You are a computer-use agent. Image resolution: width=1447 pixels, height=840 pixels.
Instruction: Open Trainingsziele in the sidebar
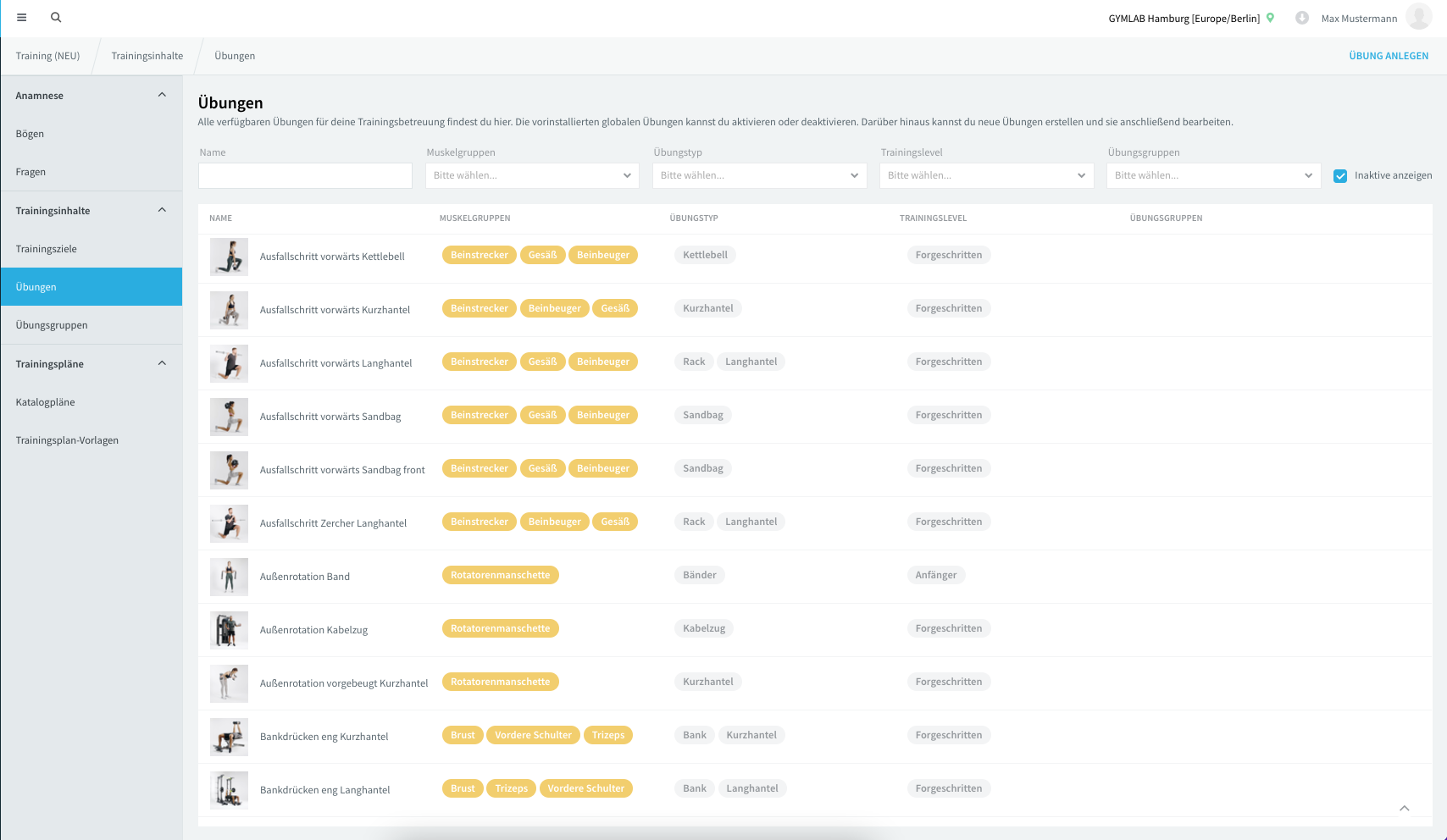pyautogui.click(x=91, y=249)
